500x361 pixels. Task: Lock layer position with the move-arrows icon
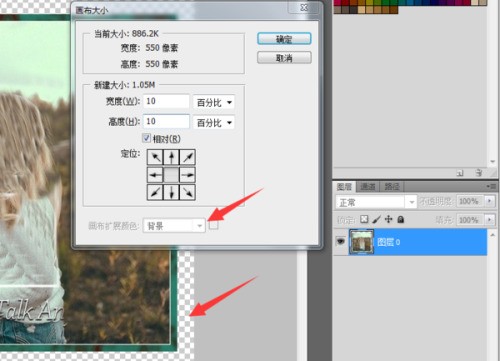tap(388, 219)
